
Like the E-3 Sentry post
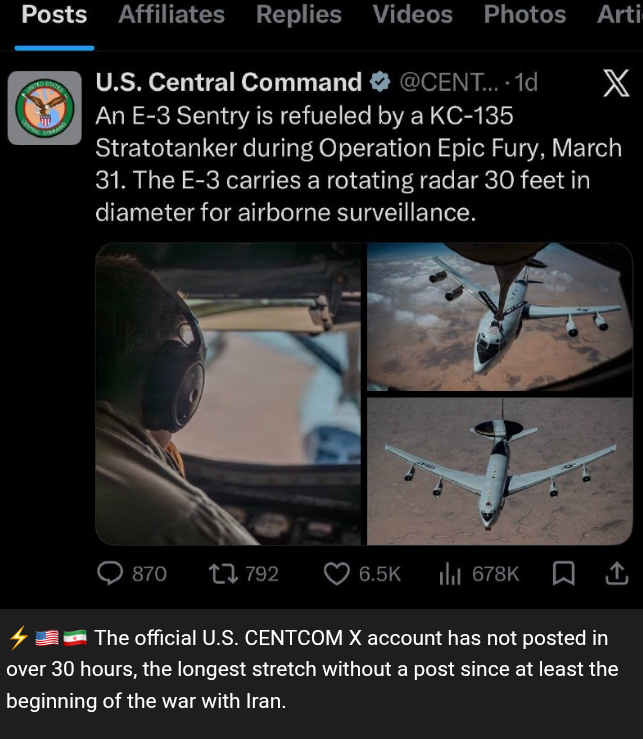pos(338,573)
